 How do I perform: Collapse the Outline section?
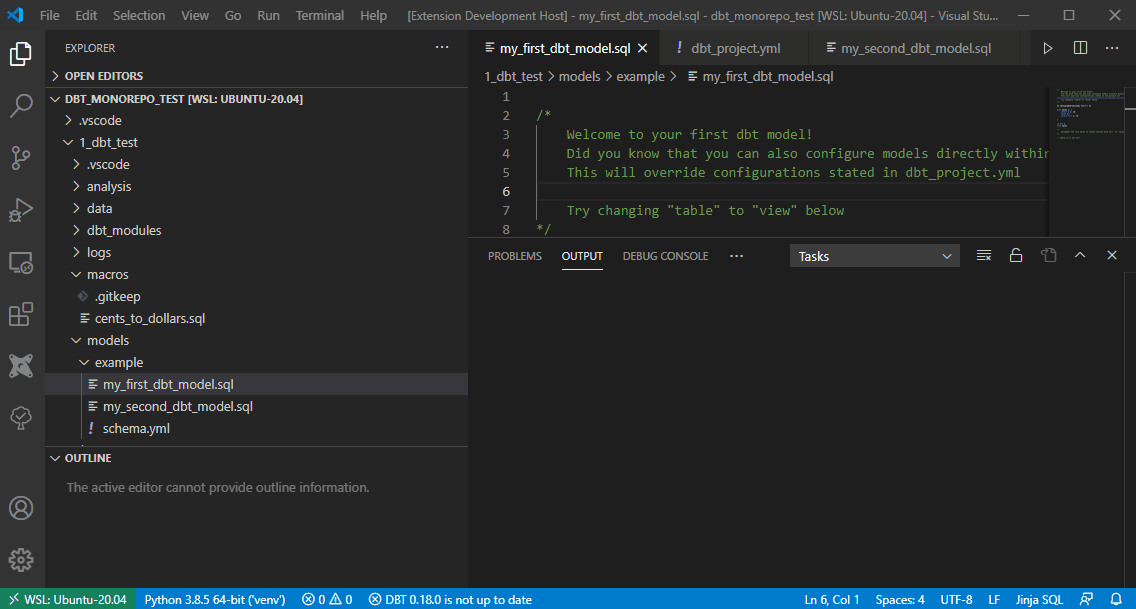tap(256, 458)
